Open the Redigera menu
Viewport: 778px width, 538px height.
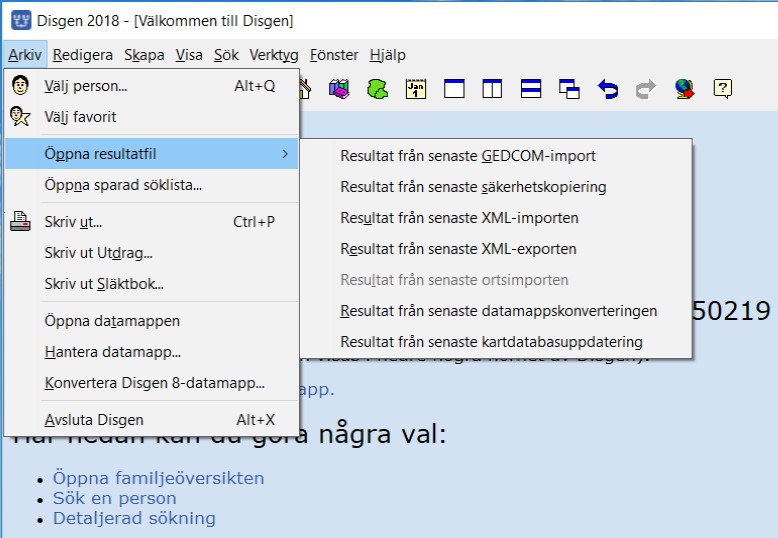point(83,55)
